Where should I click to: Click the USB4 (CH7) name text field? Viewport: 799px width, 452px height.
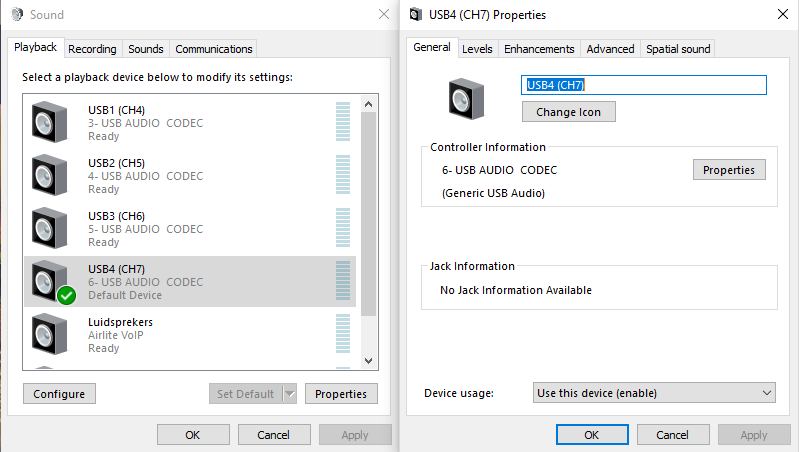[644, 85]
